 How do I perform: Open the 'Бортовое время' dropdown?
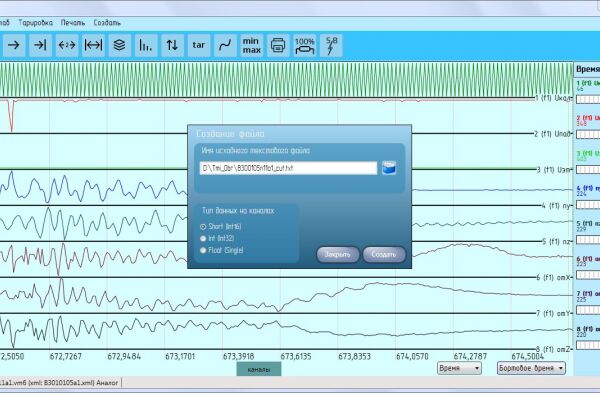tap(531, 368)
